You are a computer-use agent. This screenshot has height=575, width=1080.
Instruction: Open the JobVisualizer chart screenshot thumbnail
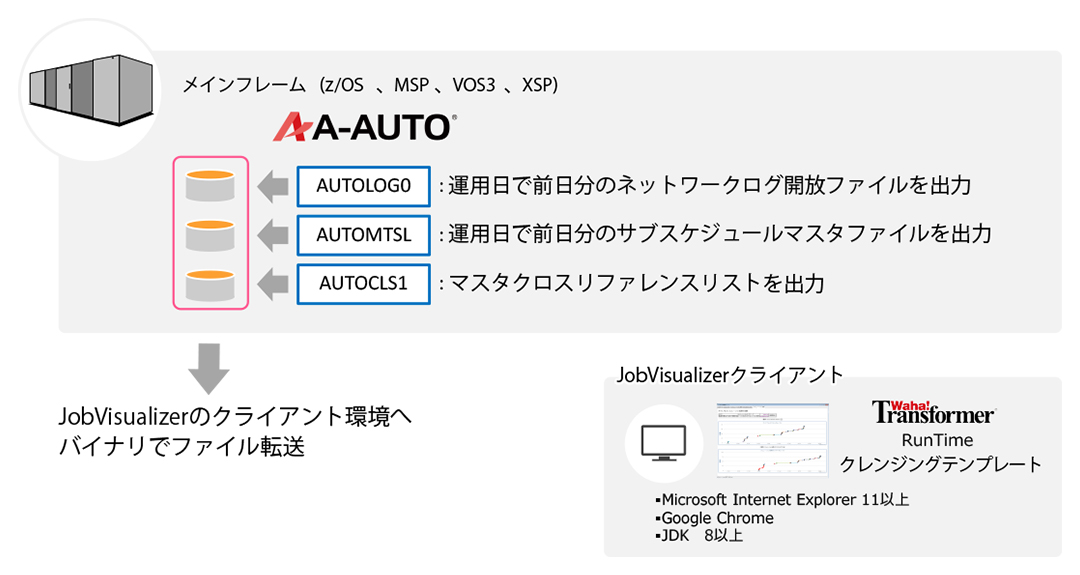[x=772, y=440]
